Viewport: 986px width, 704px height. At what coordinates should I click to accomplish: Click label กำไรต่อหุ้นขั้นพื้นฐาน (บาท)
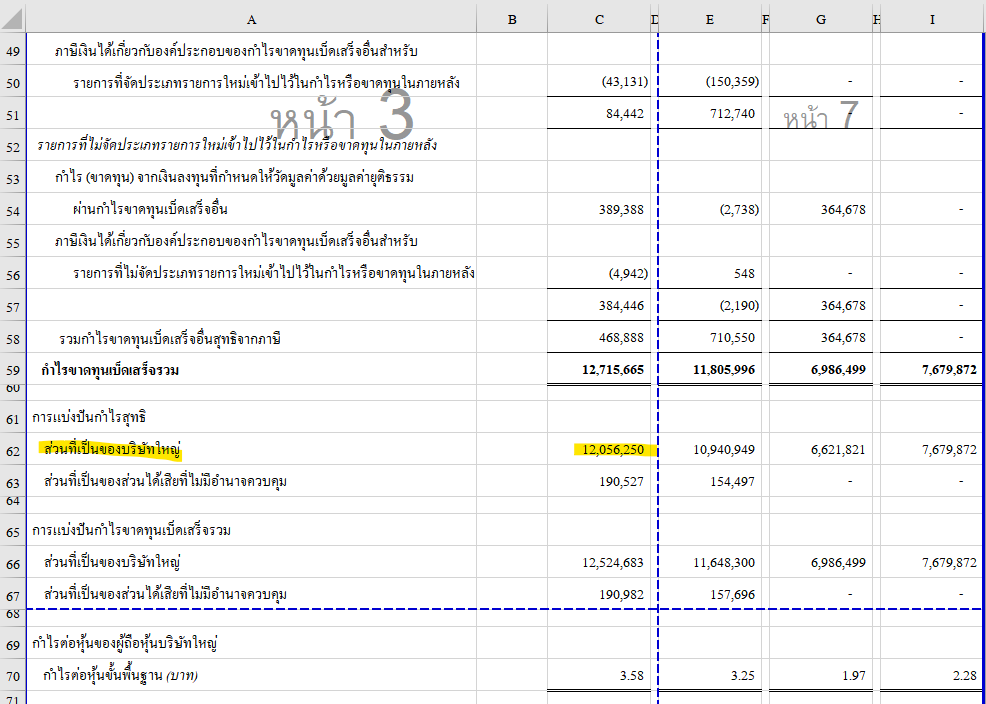click(121, 676)
